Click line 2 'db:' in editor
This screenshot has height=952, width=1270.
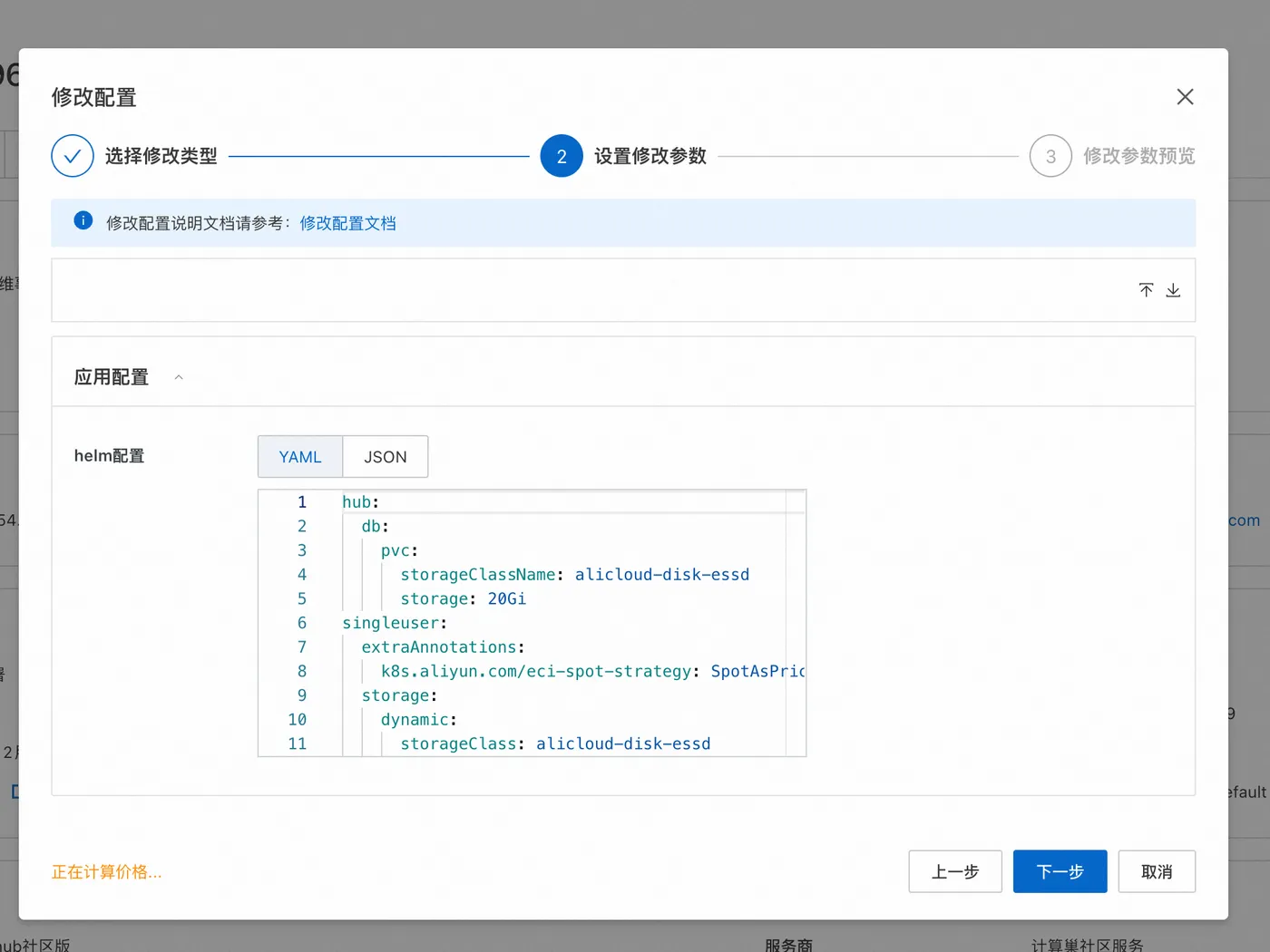[376, 527]
